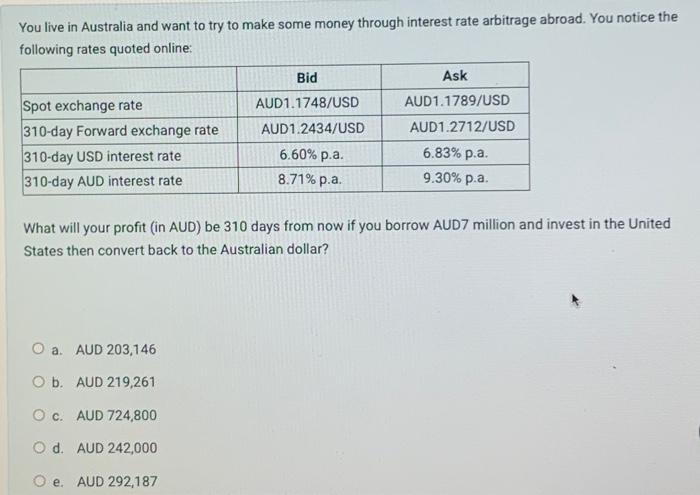700x495 pixels.
Task: Click the answer text AUD 242,000
Action: click(x=117, y=448)
